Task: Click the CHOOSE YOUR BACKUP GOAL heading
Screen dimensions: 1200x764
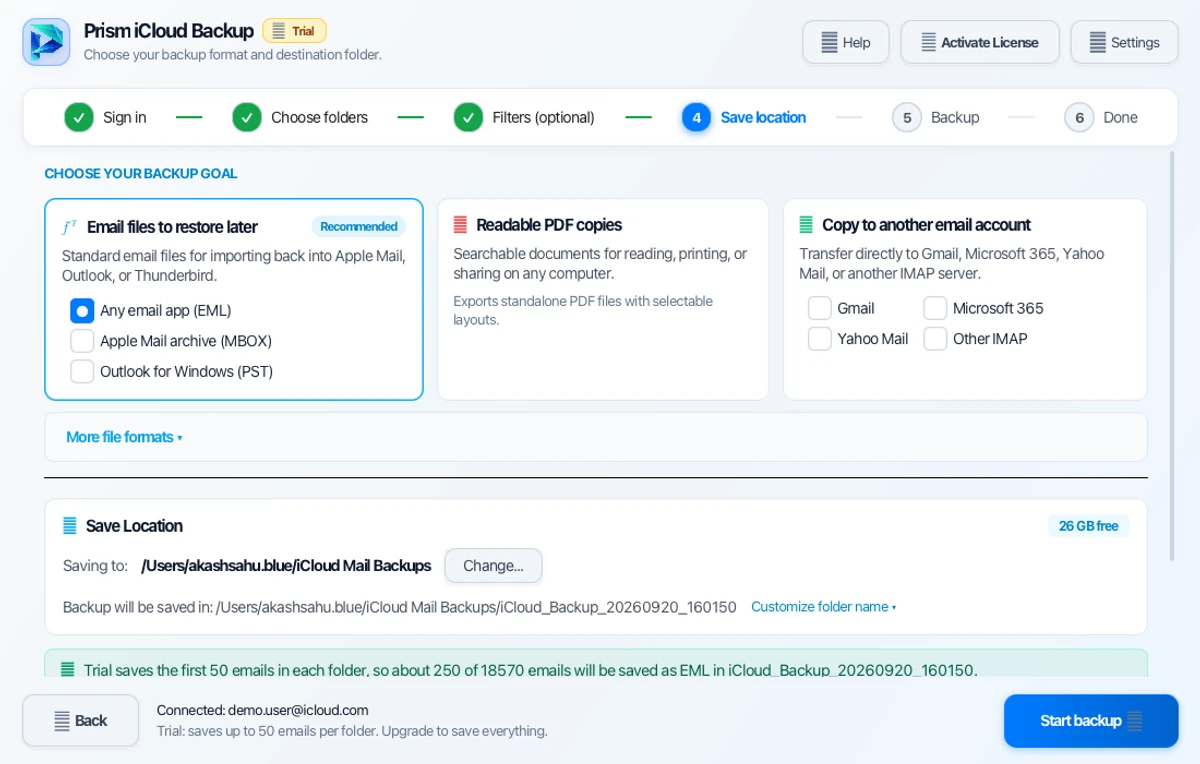Action: pos(141,173)
